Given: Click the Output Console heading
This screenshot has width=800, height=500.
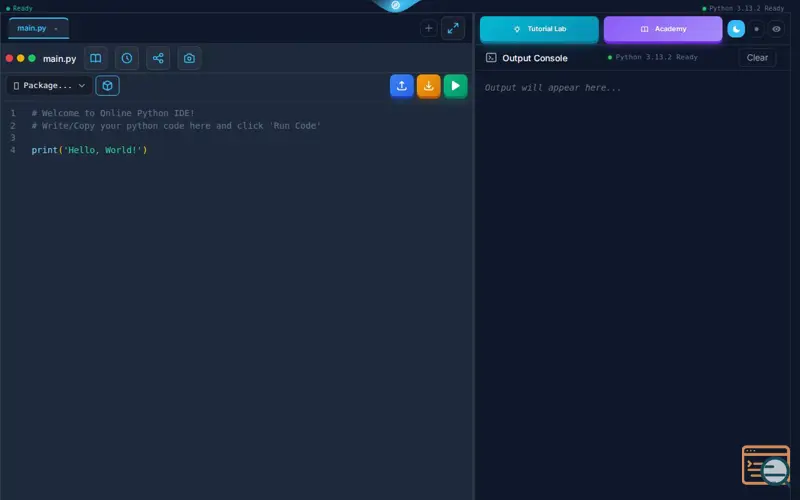Looking at the screenshot, I should click(x=535, y=58).
